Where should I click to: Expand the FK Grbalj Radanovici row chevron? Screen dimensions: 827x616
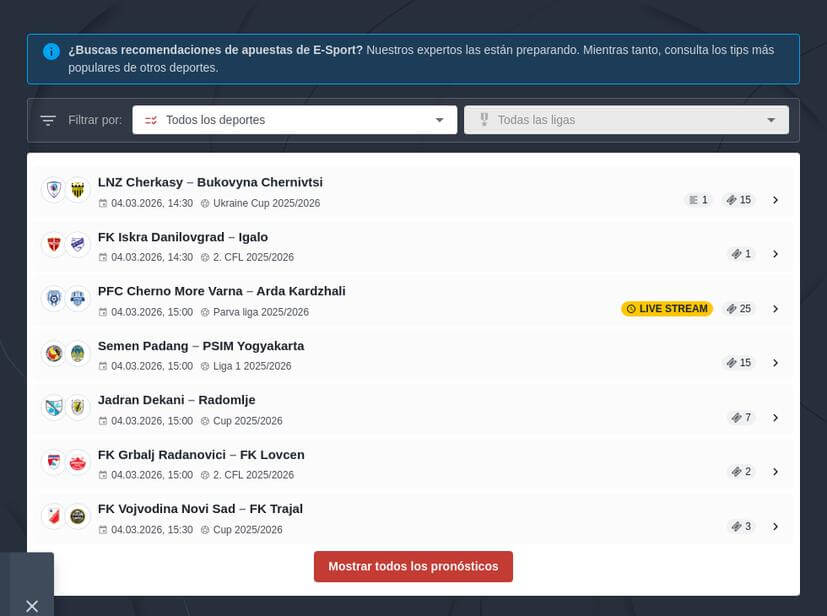776,471
